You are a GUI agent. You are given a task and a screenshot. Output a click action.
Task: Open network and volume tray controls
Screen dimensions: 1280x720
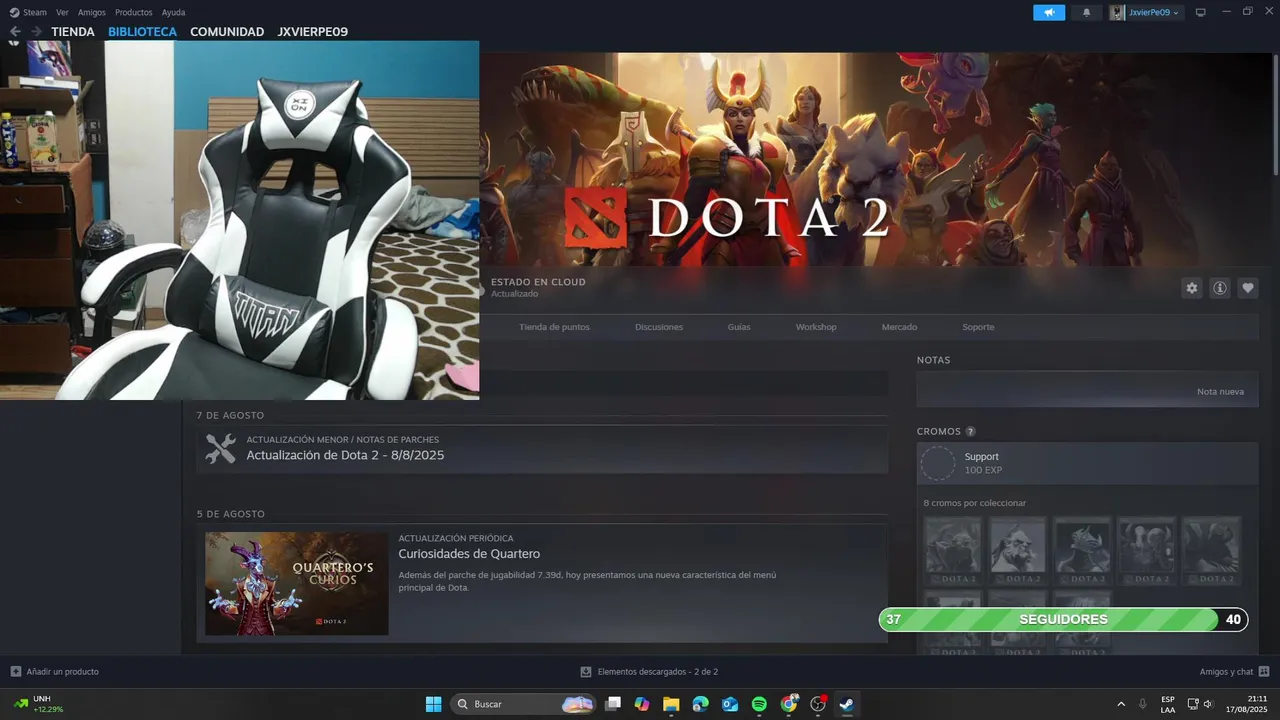coord(1200,704)
